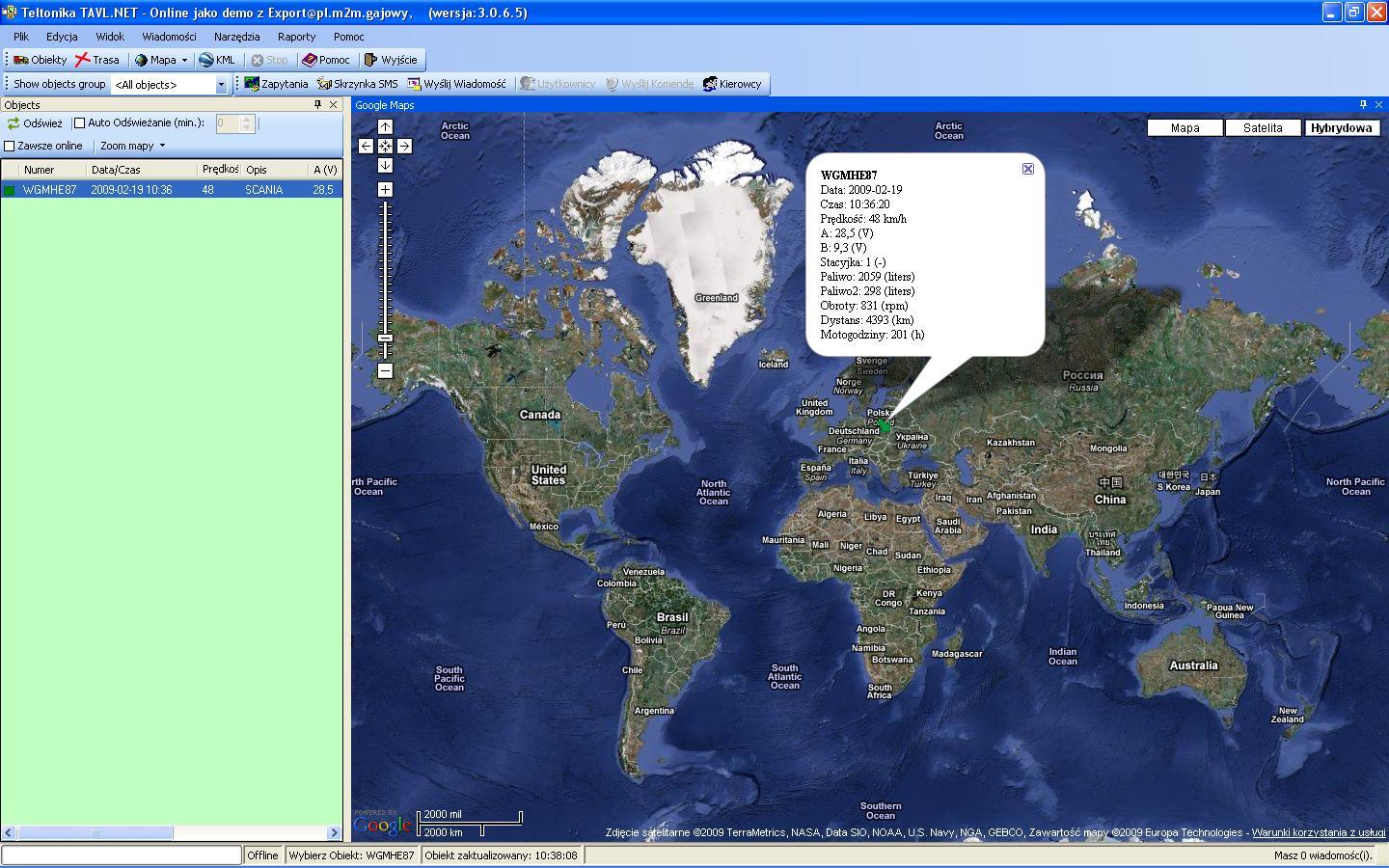Image resolution: width=1389 pixels, height=868 pixels.
Task: Click the KML export button
Action: (x=217, y=60)
